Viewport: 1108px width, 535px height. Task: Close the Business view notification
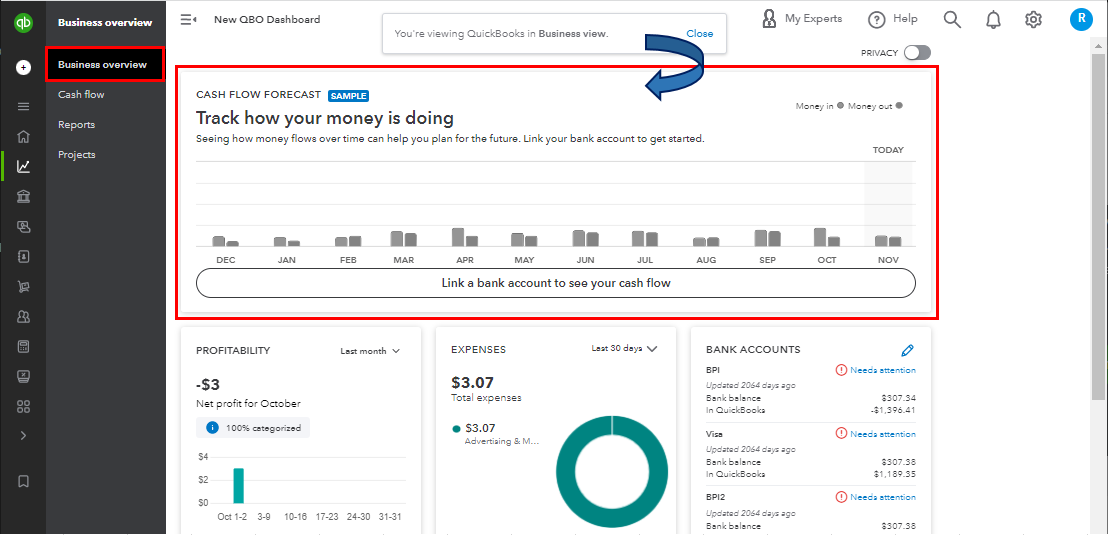tap(699, 34)
